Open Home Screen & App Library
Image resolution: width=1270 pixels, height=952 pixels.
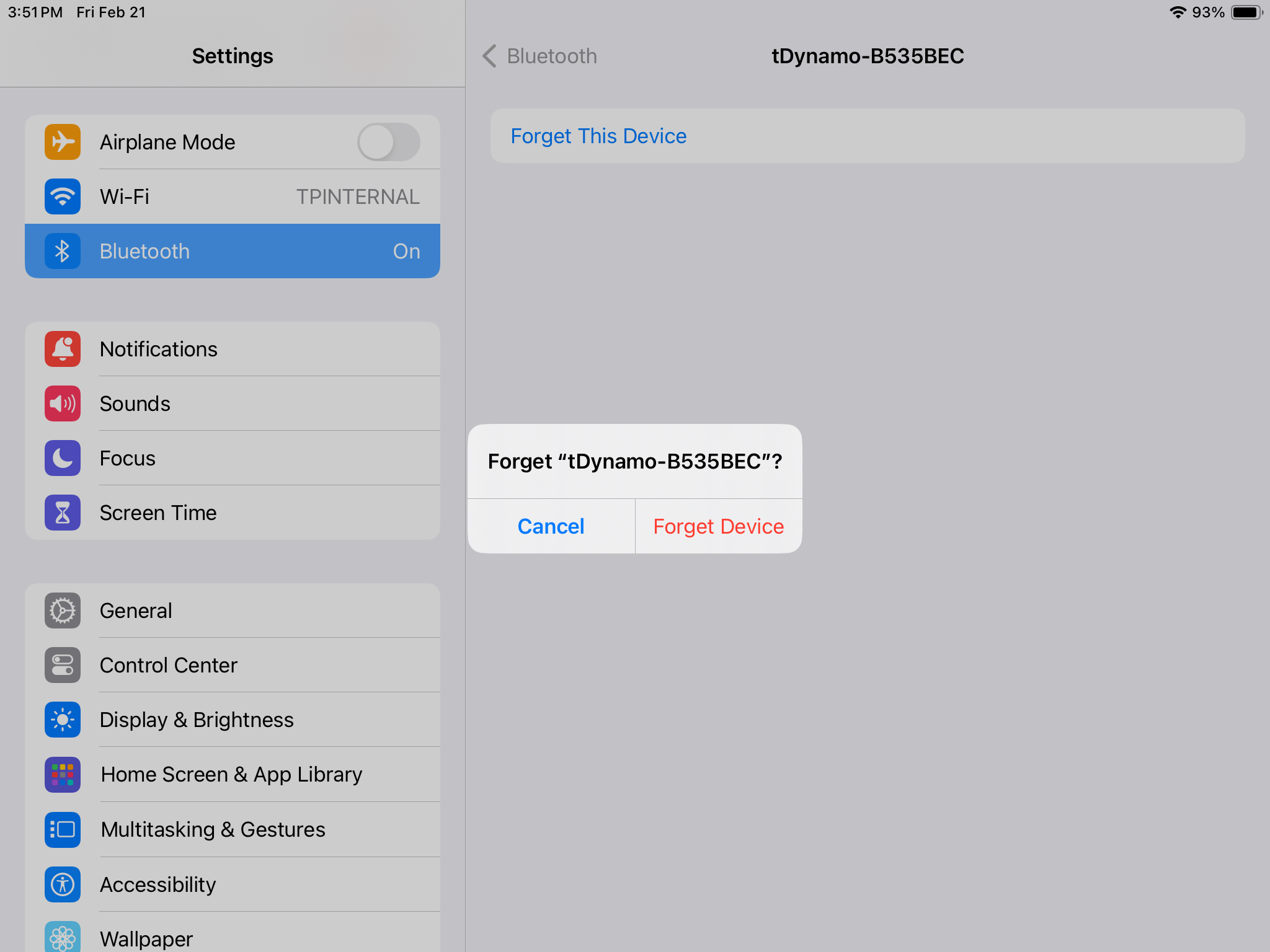pos(231,774)
